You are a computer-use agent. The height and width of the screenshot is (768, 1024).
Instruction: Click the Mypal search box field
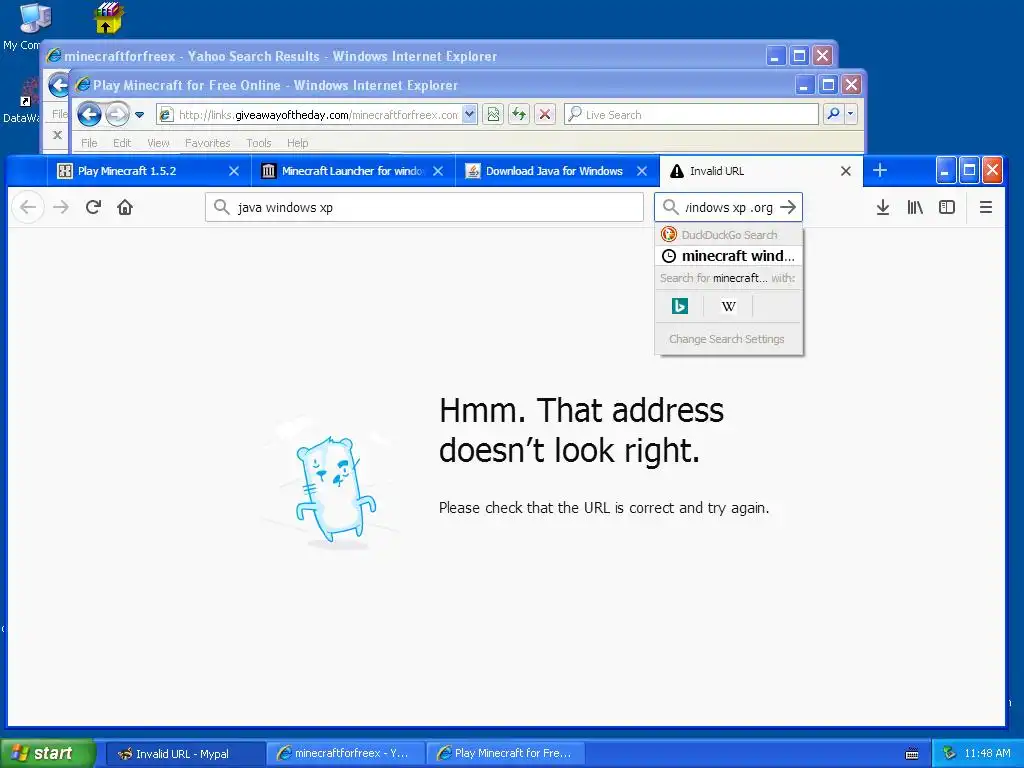coord(729,207)
